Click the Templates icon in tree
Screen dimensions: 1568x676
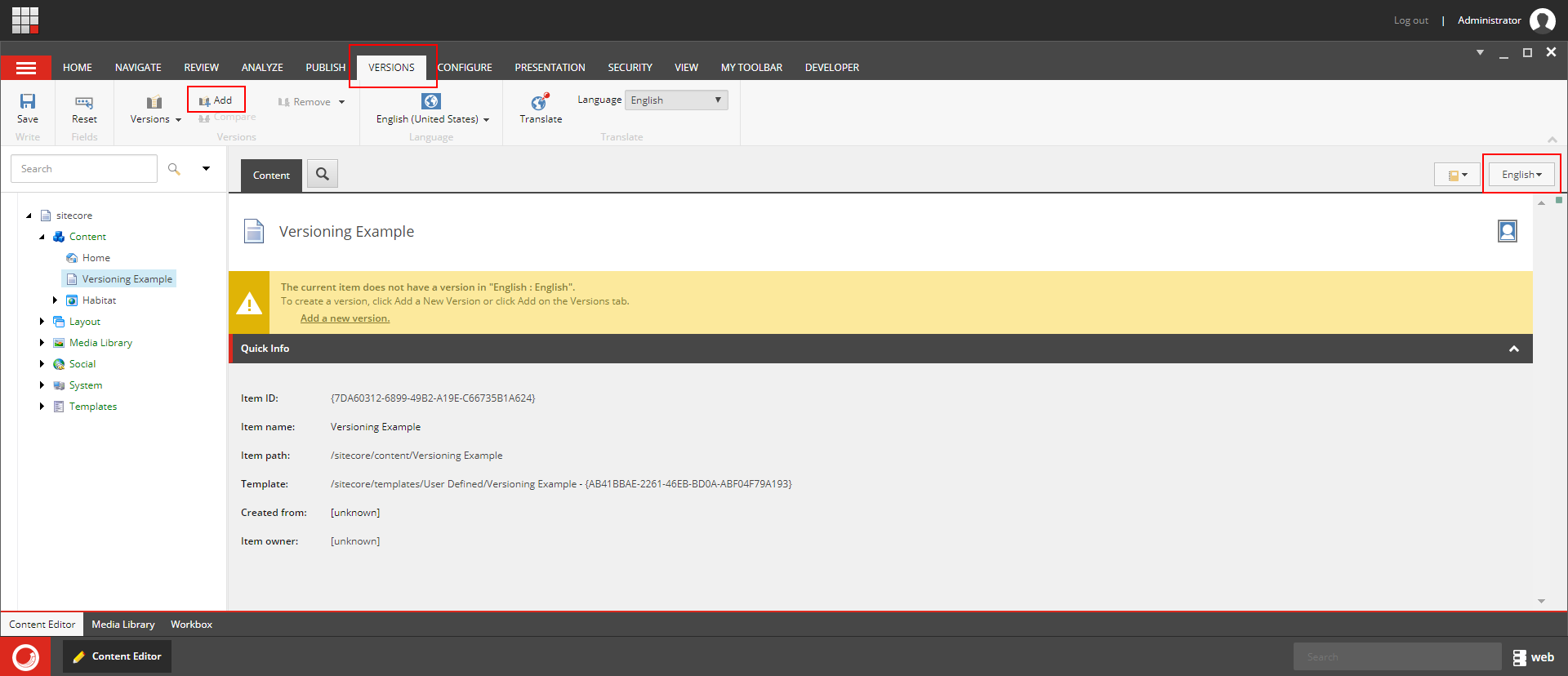[59, 407]
